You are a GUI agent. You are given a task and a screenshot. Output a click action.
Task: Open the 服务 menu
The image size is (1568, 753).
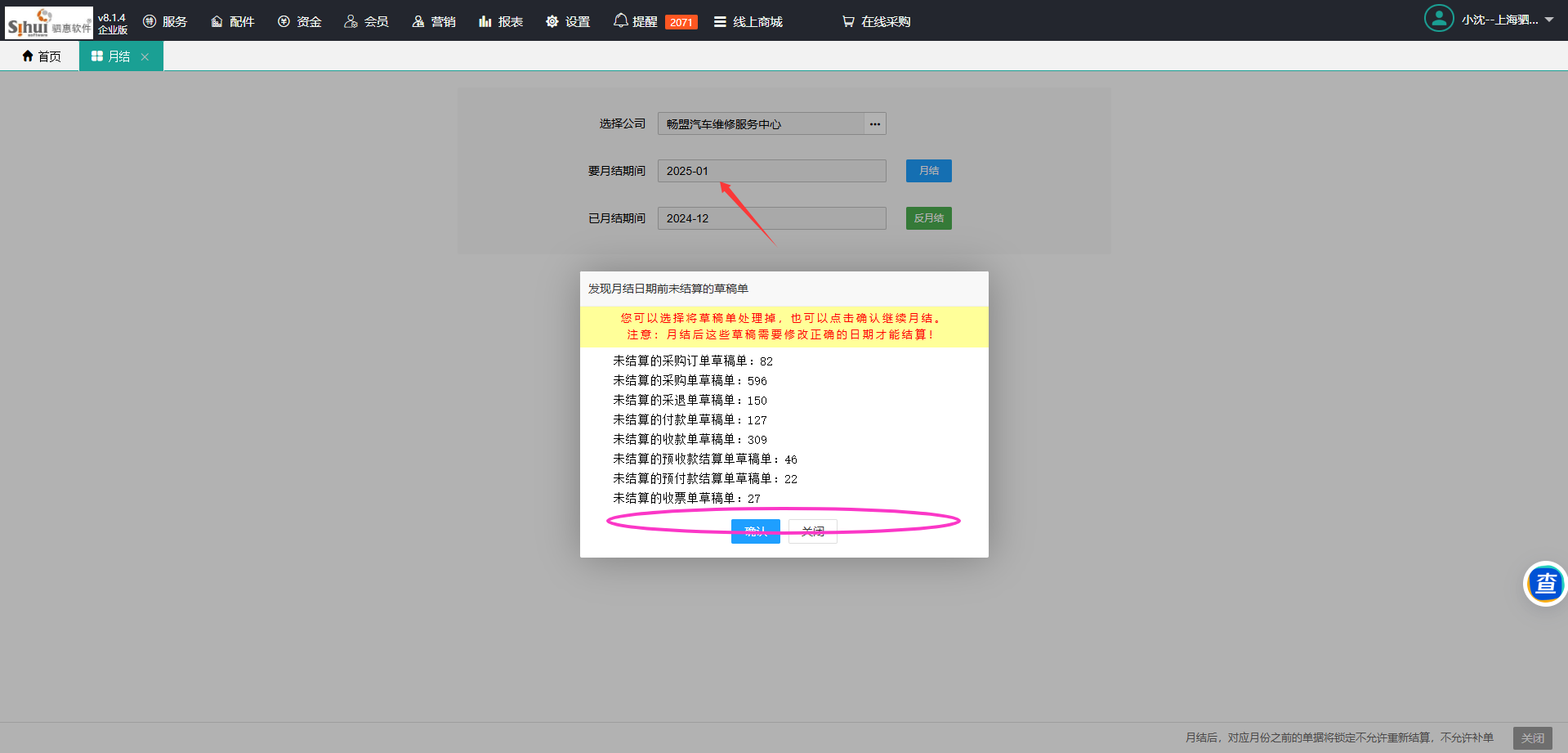(x=165, y=21)
